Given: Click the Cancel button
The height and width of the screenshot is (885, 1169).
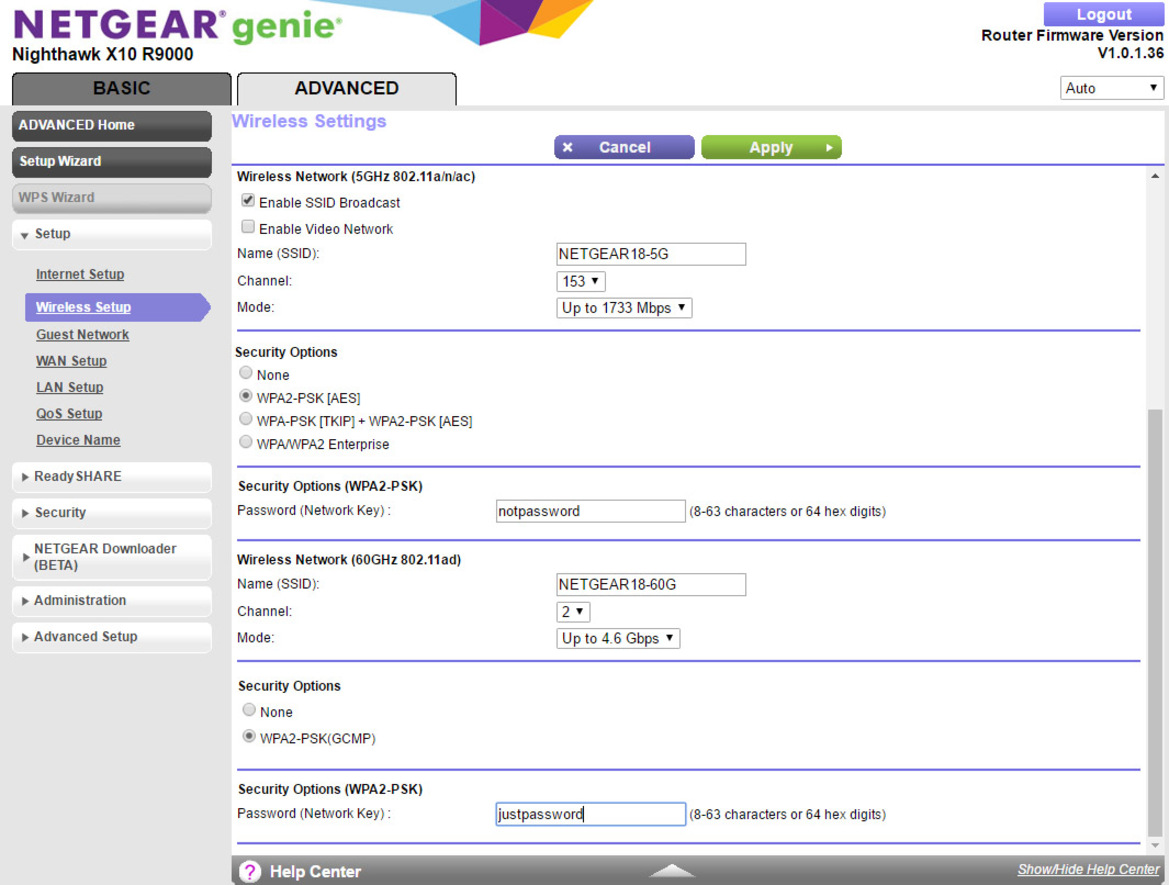Looking at the screenshot, I should [x=624, y=148].
